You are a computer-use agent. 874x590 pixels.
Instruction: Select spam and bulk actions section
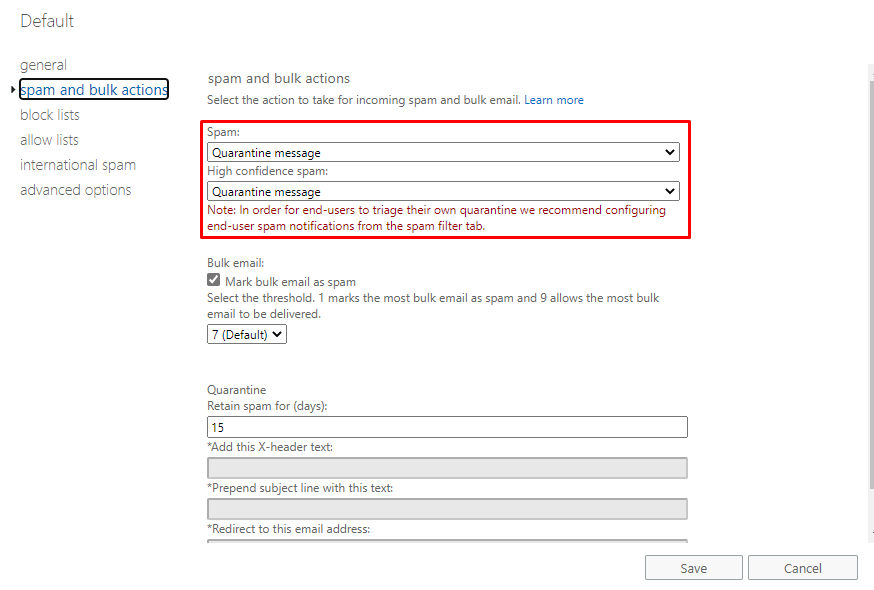pos(94,89)
